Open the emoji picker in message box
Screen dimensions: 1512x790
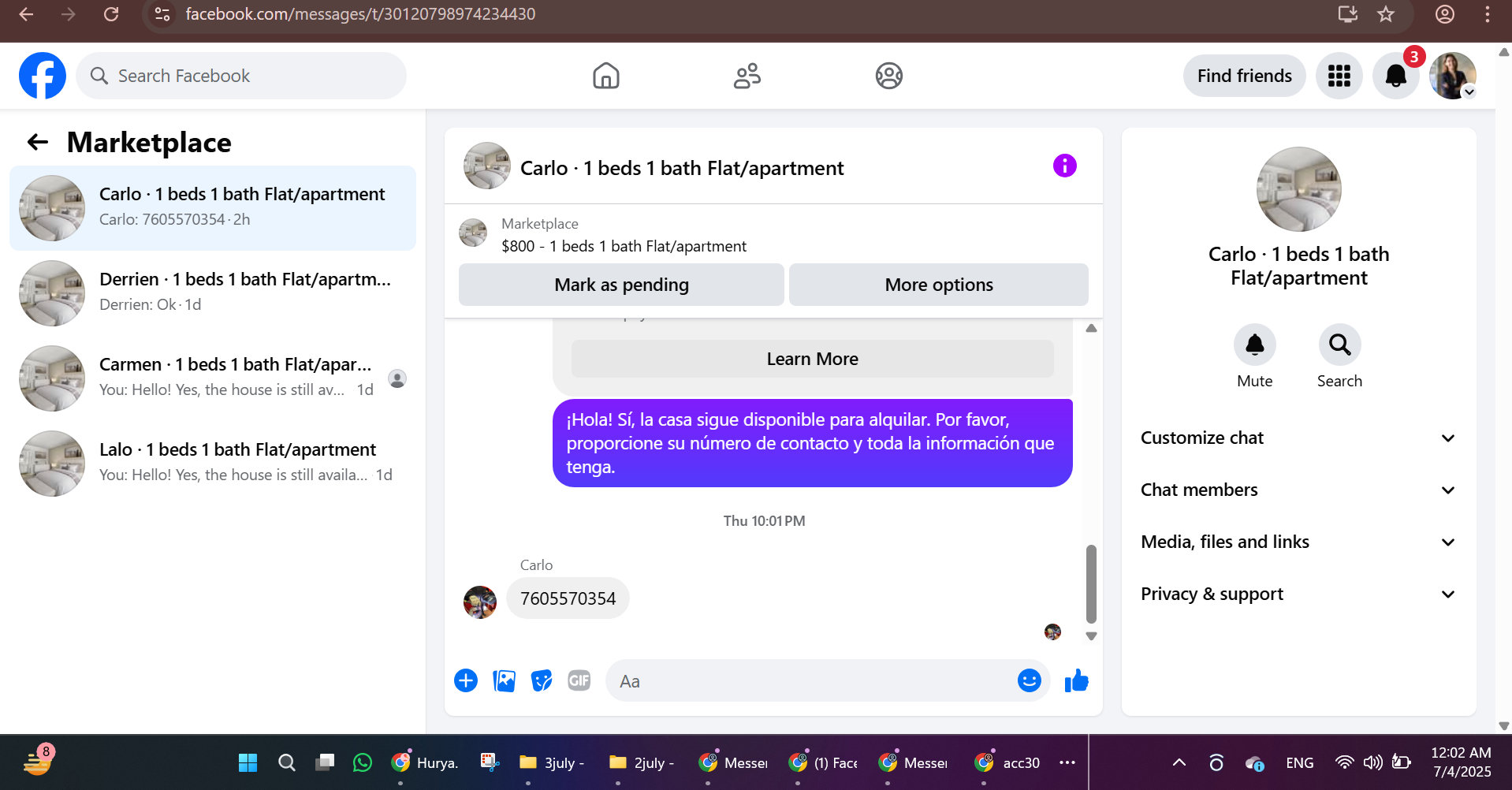tap(1029, 680)
